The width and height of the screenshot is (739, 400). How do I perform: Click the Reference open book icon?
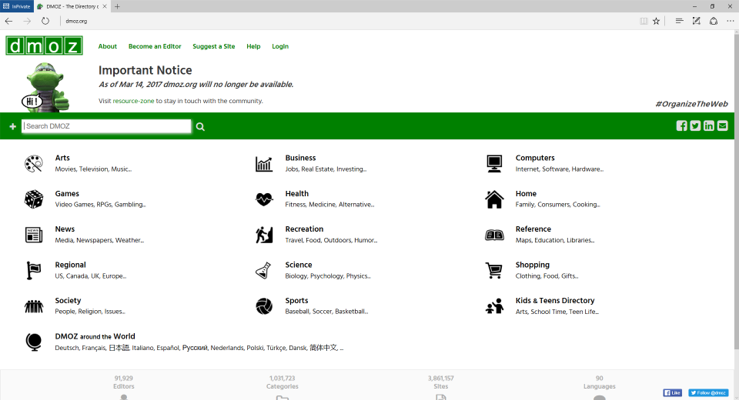(x=494, y=235)
